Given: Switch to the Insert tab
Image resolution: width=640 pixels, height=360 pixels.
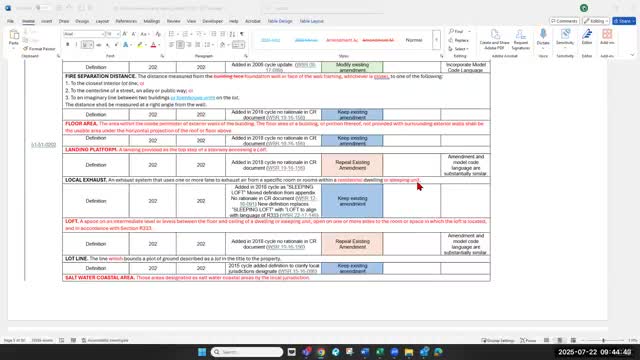Looking at the screenshot, I should (47, 21).
